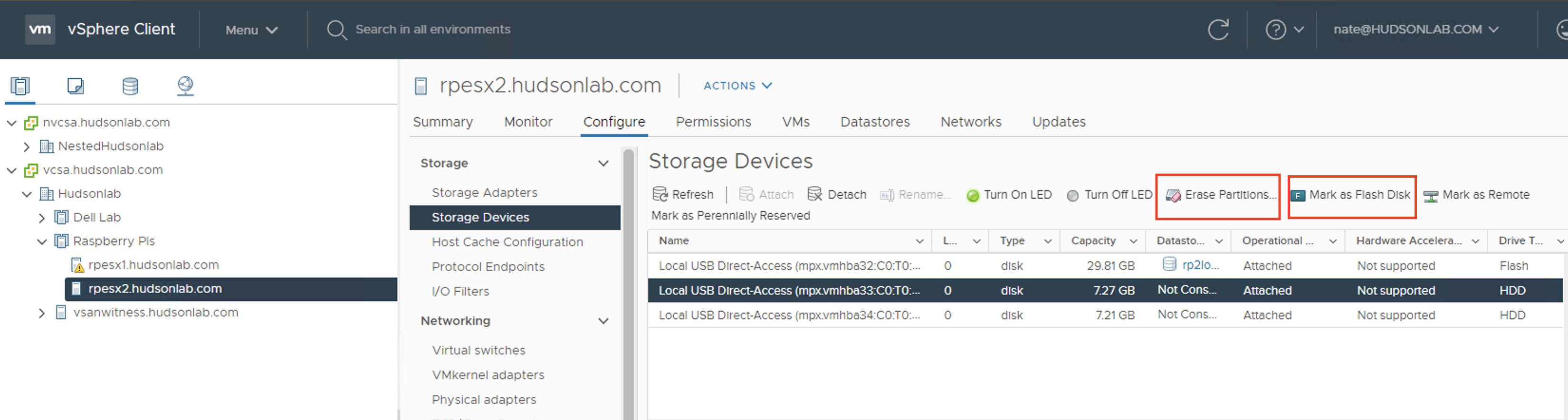This screenshot has width=1568, height=420.
Task: Click Erase Partitions toolbar button
Action: point(1221,195)
